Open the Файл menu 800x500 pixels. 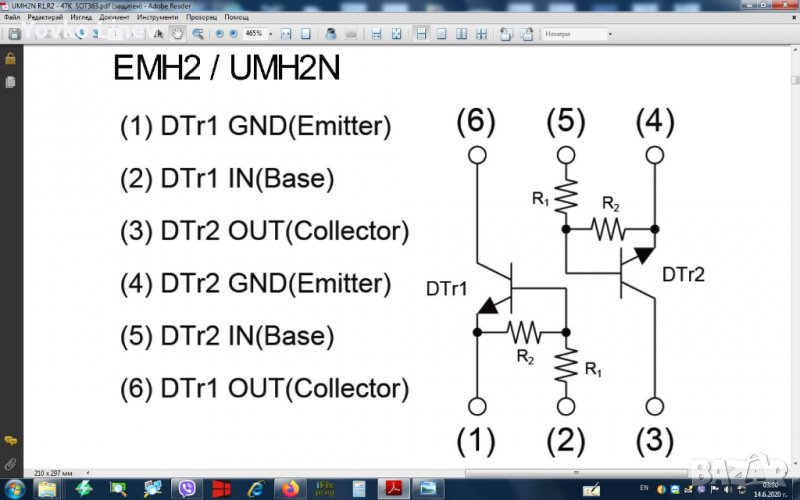pyautogui.click(x=12, y=18)
